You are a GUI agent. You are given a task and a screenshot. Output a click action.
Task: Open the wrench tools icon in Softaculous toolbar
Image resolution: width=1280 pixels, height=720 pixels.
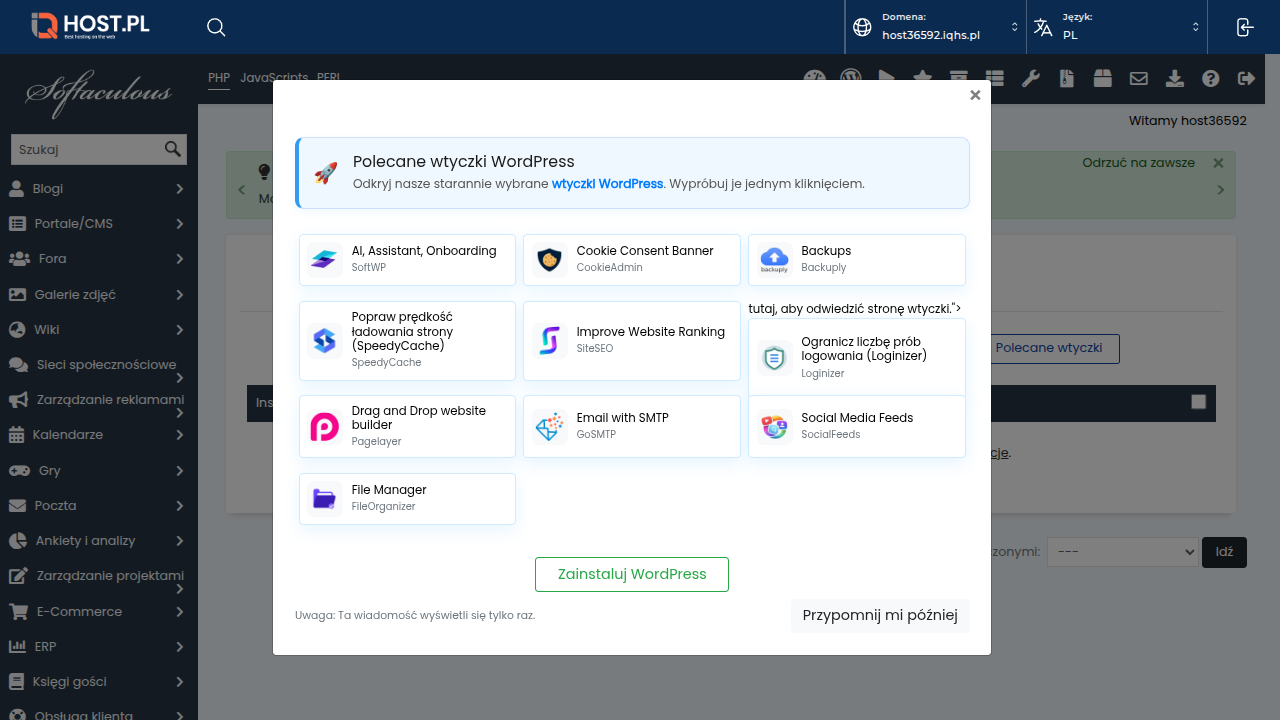pyautogui.click(x=1031, y=78)
